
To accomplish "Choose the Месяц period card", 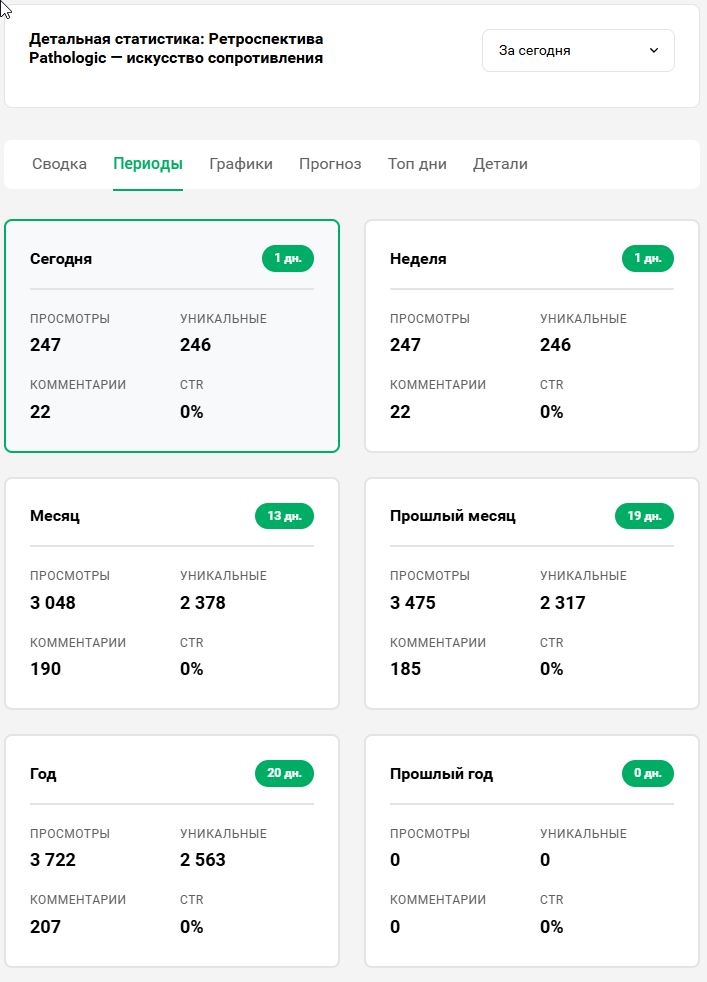I will 172,593.
